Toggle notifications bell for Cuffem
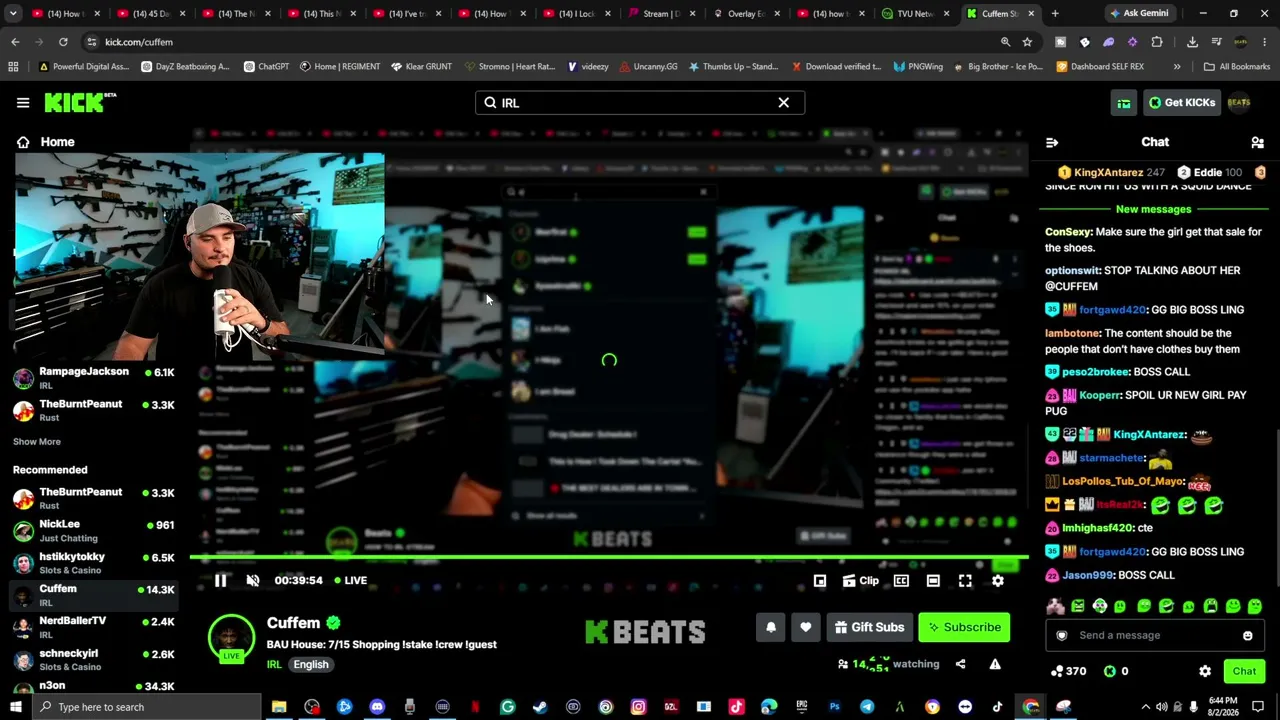1280x720 pixels. 771,627
